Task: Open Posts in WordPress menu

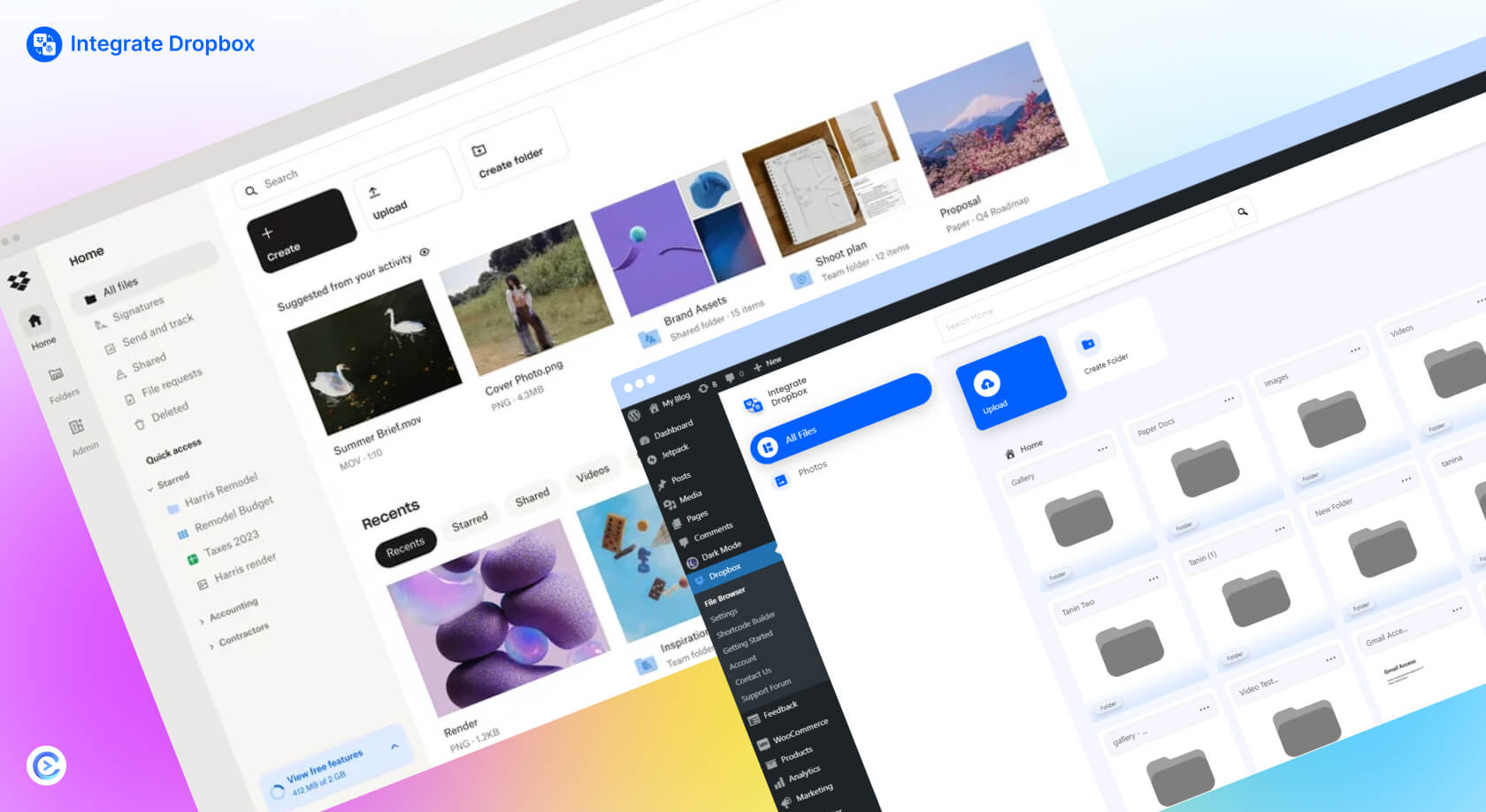Action: [674, 479]
